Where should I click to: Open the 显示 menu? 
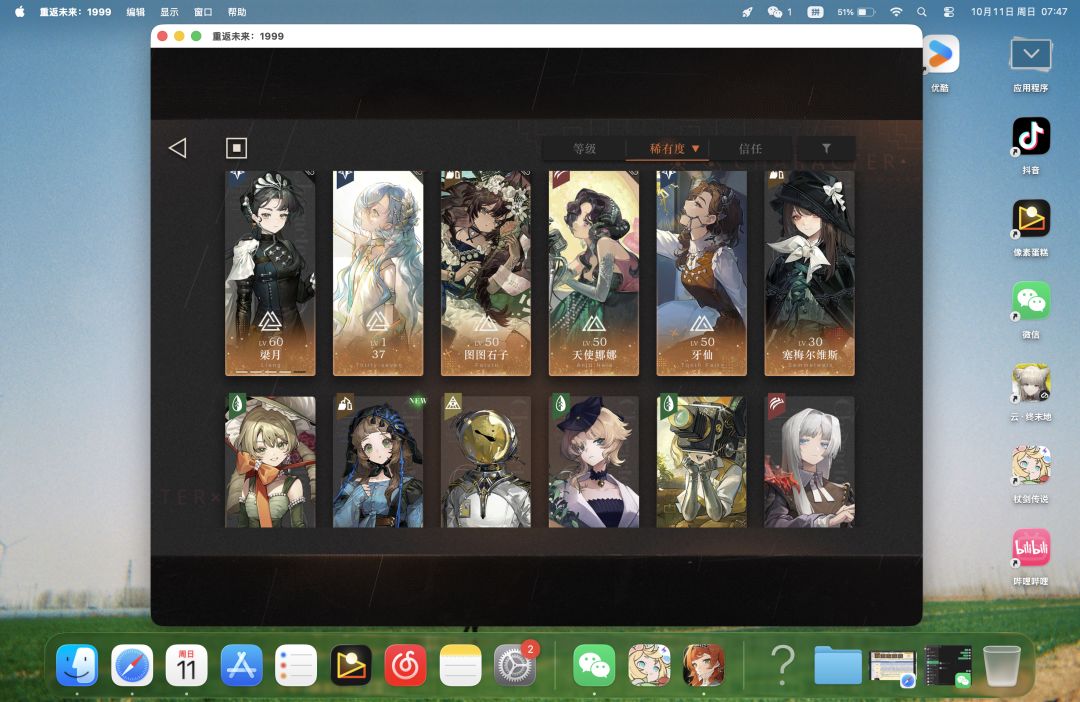point(169,12)
